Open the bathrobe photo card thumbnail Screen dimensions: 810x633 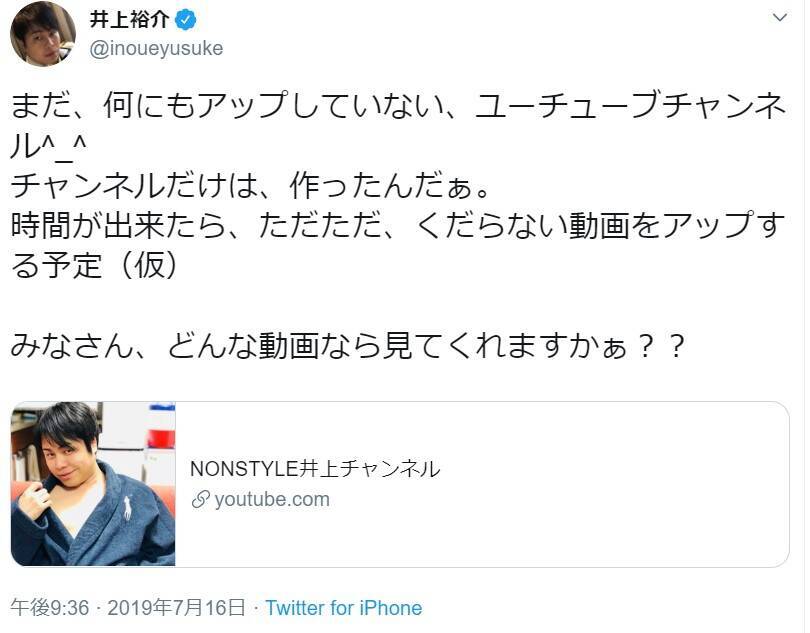pos(93,484)
